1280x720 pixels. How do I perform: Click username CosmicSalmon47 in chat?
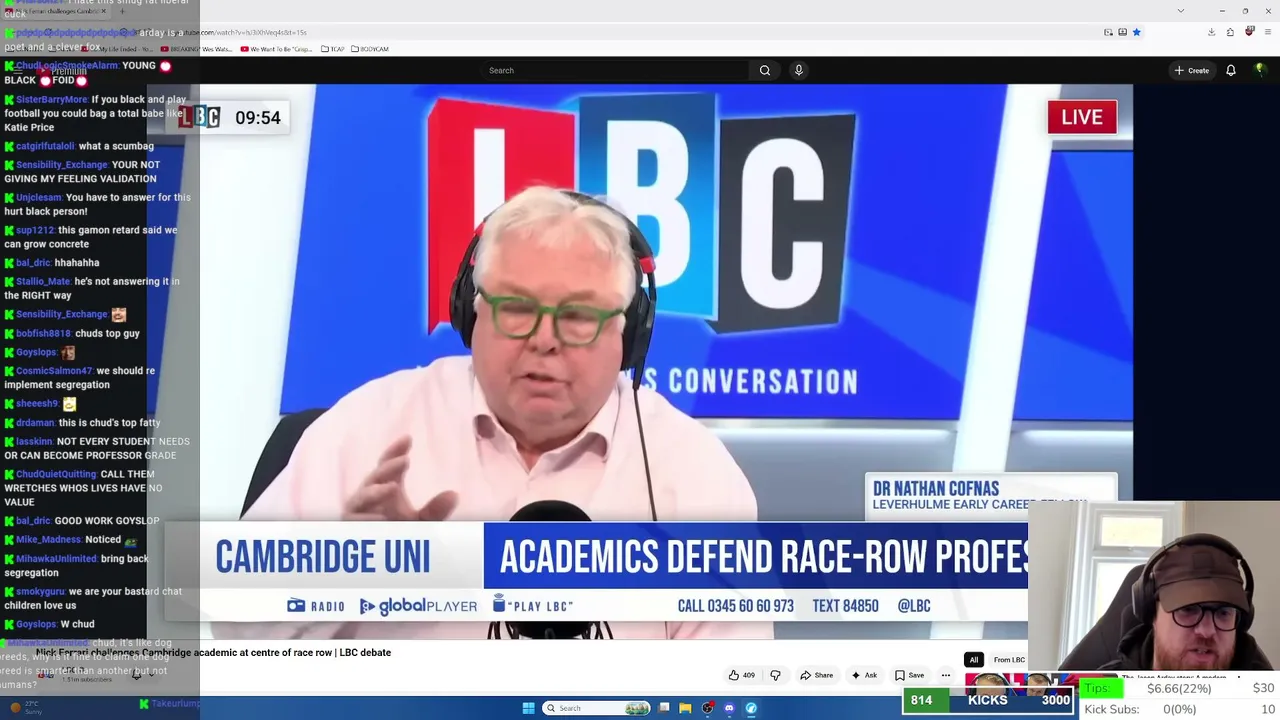click(54, 371)
